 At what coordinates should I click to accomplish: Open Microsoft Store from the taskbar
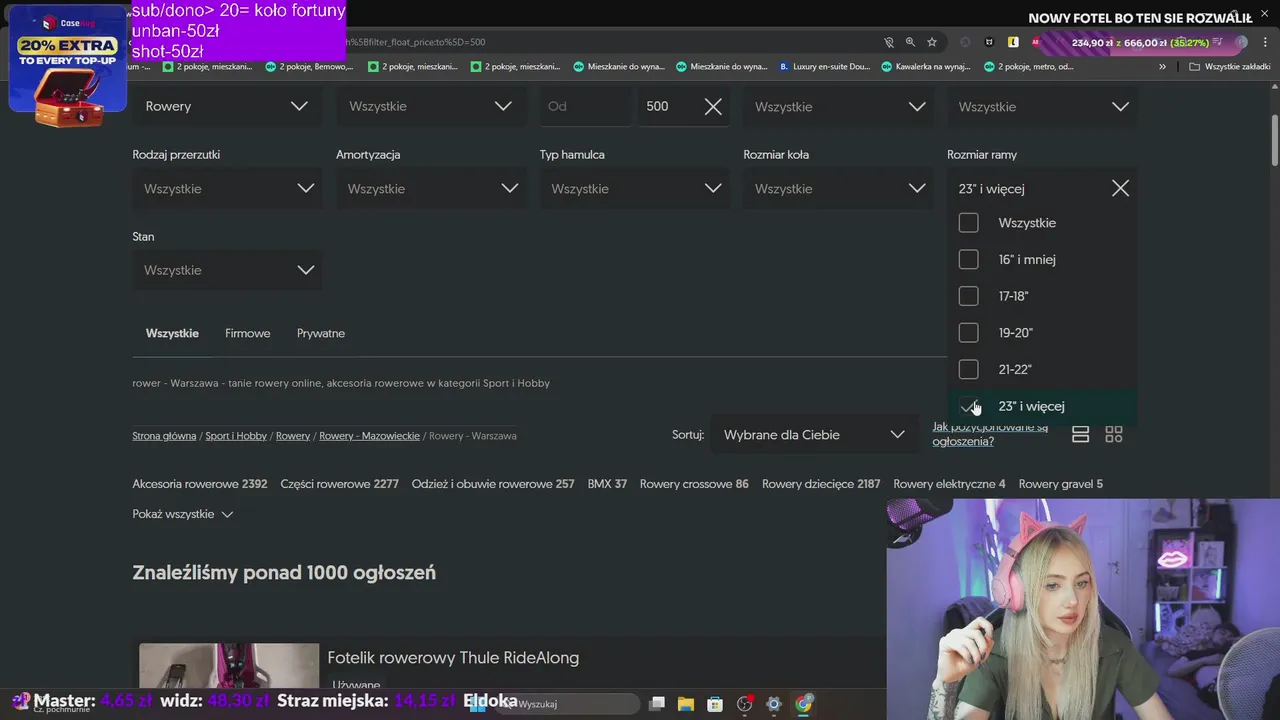(x=715, y=704)
